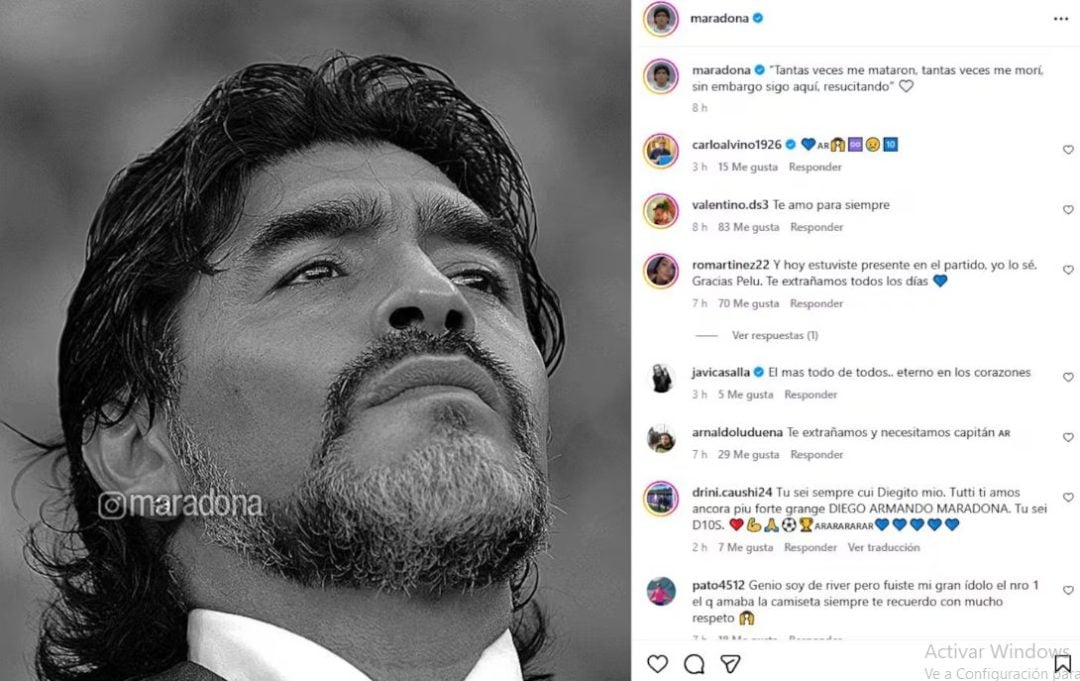Click maradona profile avatar in header
Image resolution: width=1080 pixels, height=681 pixels.
[661, 19]
